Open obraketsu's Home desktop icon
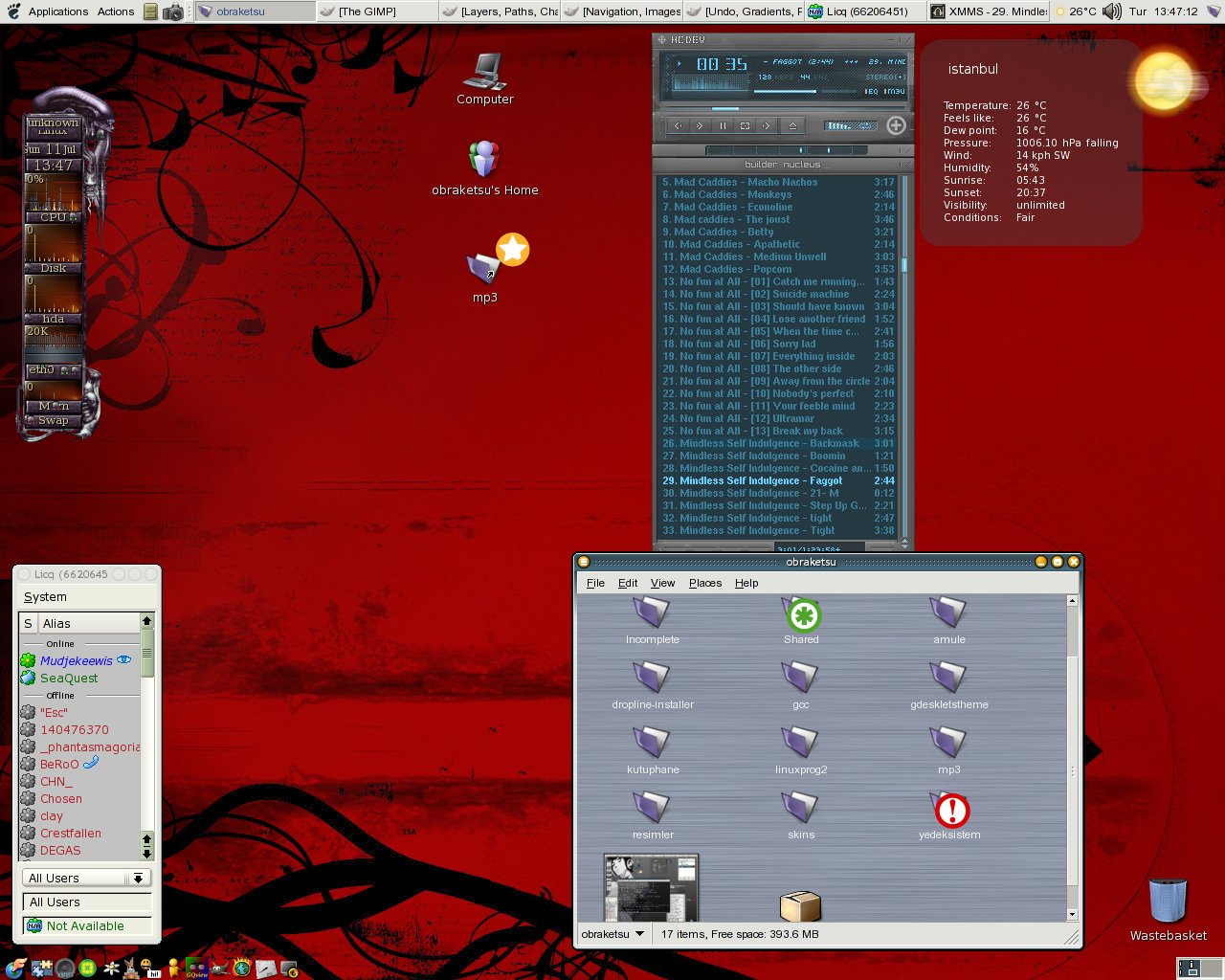Viewport: 1225px width, 980px height. tap(484, 168)
